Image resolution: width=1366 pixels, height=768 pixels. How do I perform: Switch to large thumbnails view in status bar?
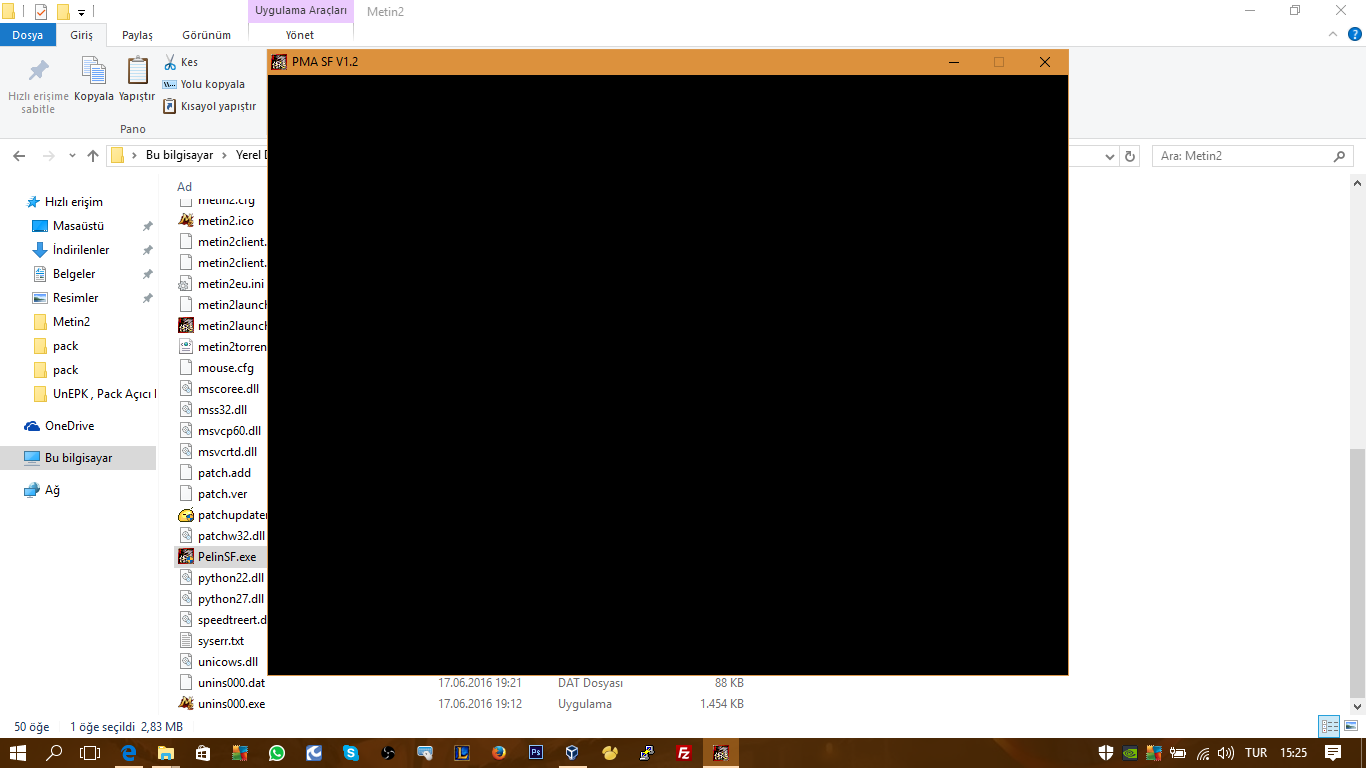click(x=1352, y=725)
